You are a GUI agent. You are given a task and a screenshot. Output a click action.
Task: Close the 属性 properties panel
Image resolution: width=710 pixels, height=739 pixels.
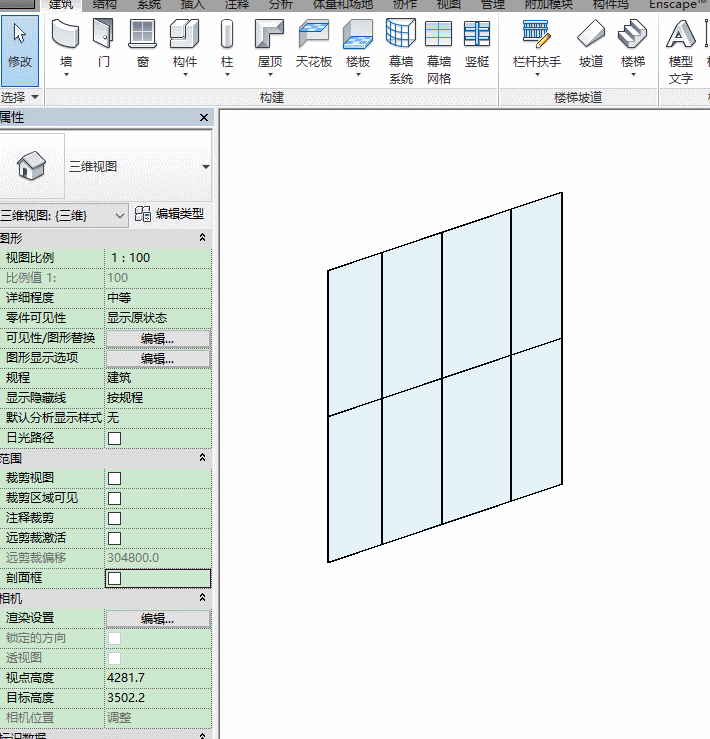(x=204, y=117)
